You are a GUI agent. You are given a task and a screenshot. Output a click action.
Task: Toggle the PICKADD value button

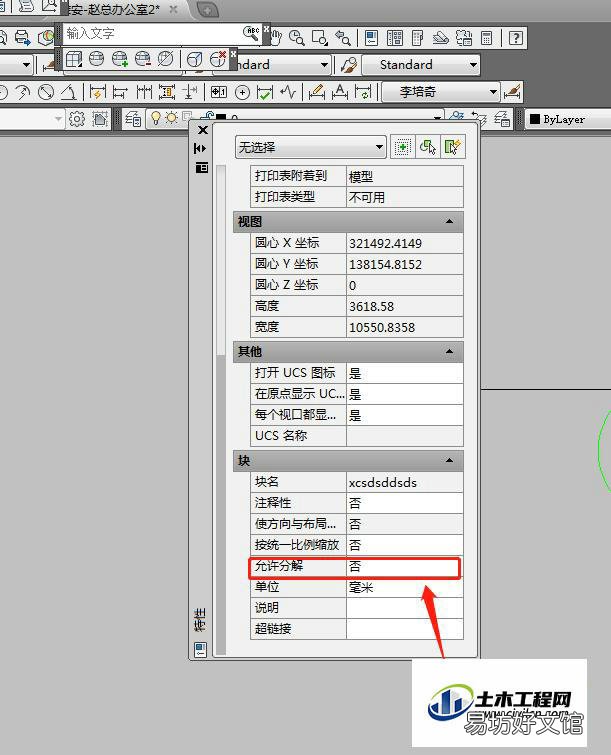click(x=403, y=147)
